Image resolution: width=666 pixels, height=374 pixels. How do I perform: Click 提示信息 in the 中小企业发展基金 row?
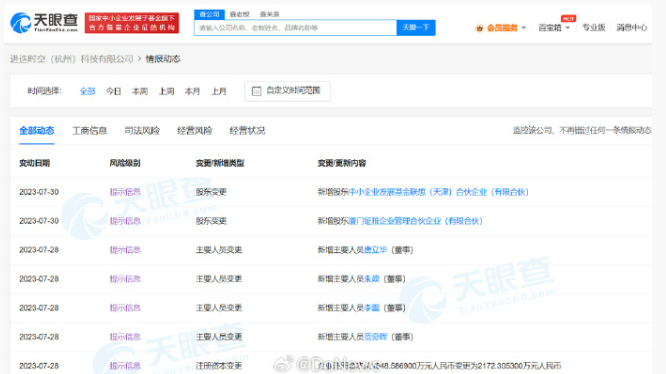point(125,192)
